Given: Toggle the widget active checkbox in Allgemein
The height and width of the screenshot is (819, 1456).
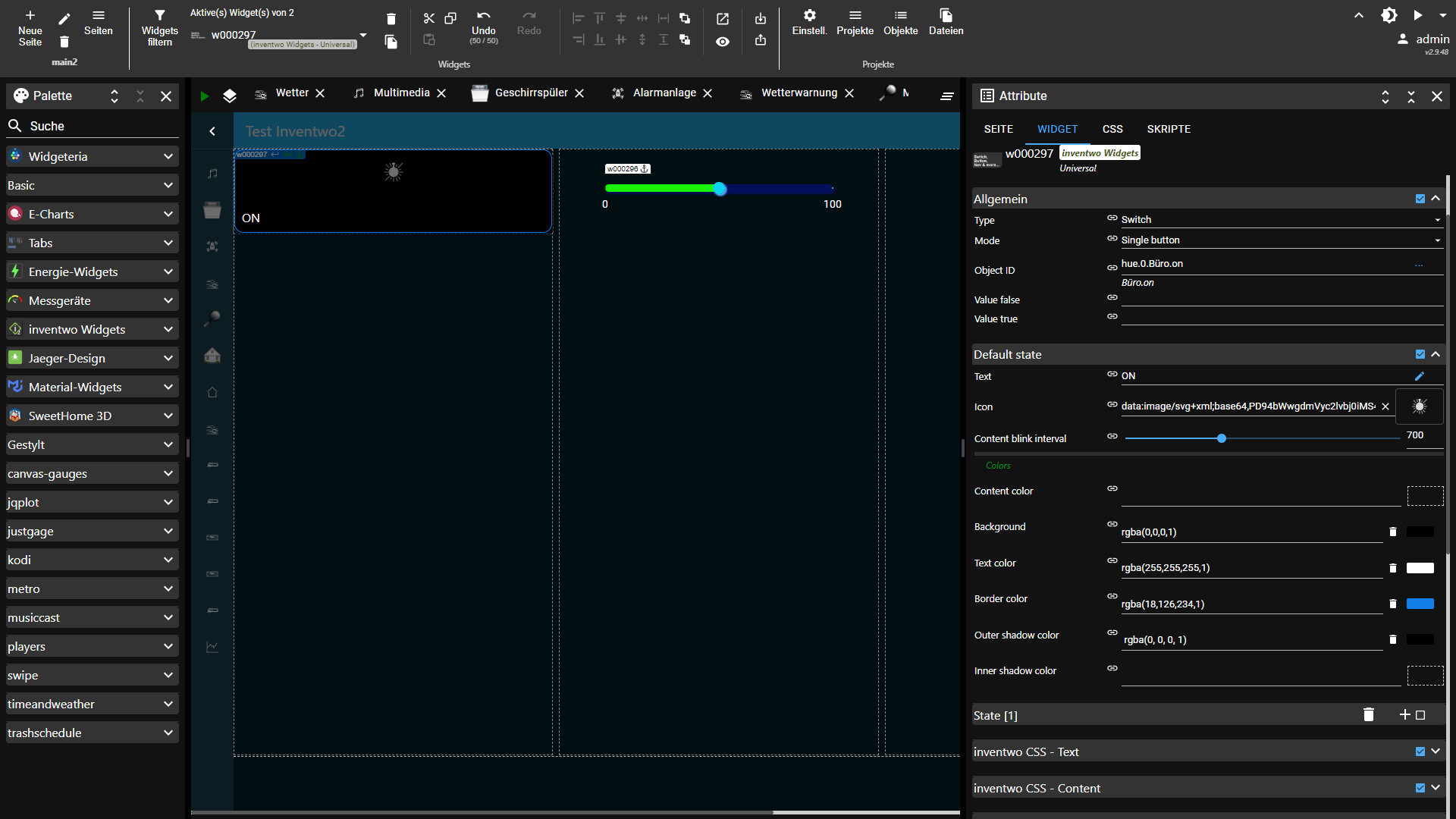Looking at the screenshot, I should click(x=1420, y=198).
